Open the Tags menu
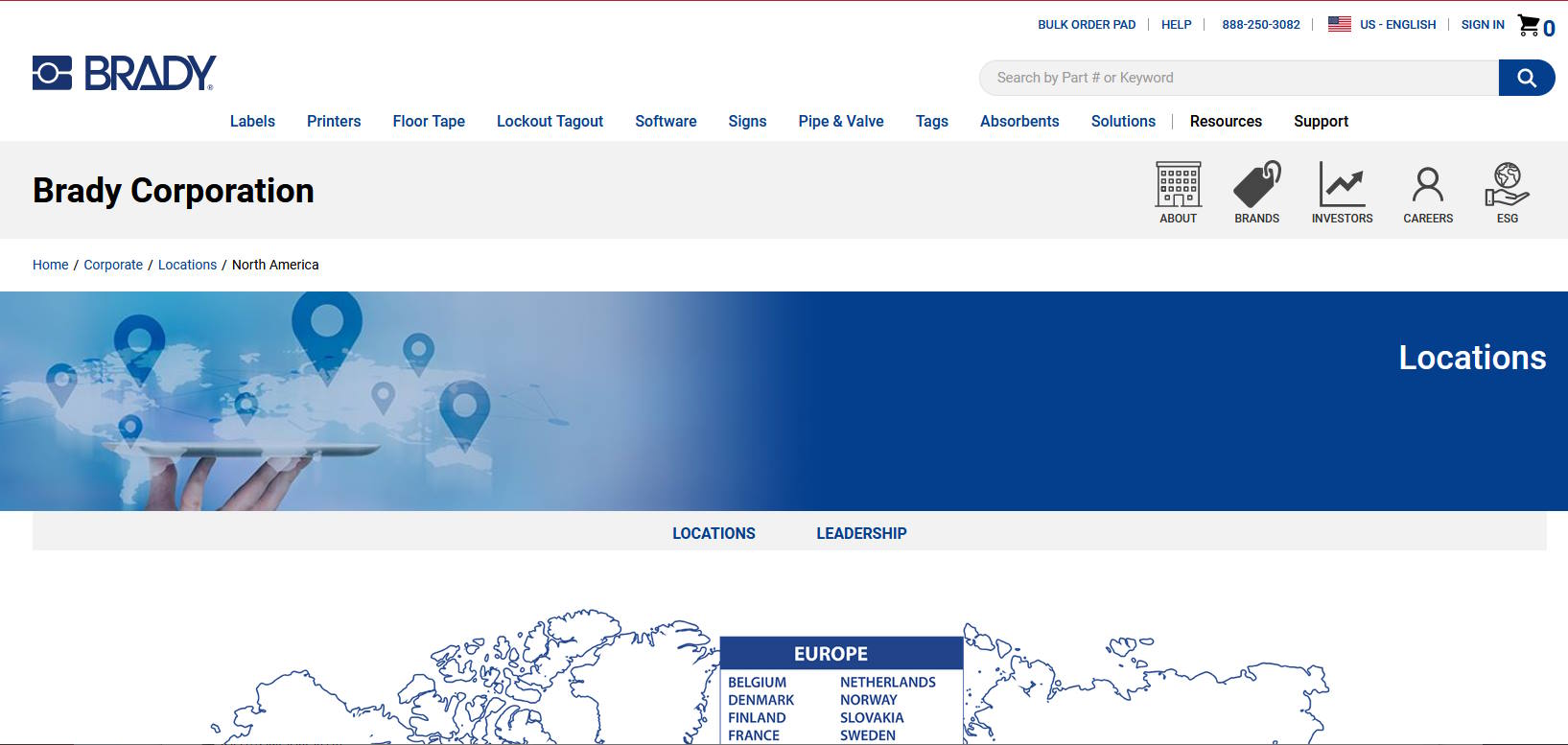This screenshot has height=745, width=1568. (x=931, y=121)
